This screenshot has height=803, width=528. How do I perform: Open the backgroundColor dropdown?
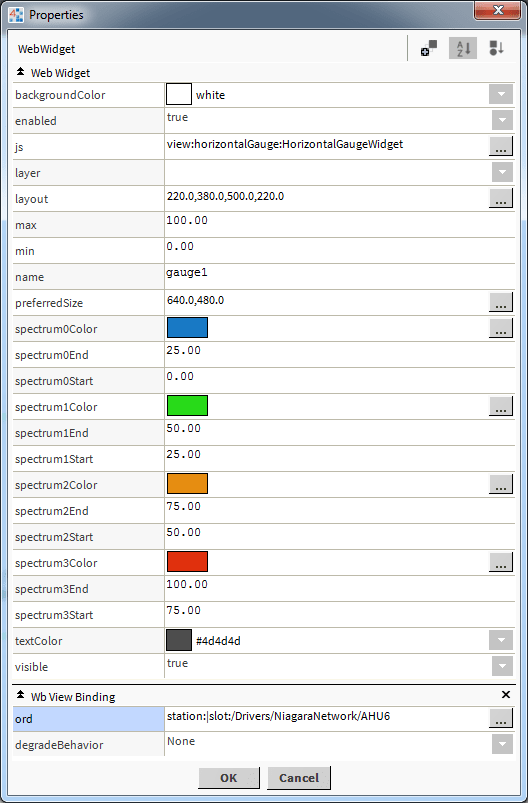tap(501, 95)
